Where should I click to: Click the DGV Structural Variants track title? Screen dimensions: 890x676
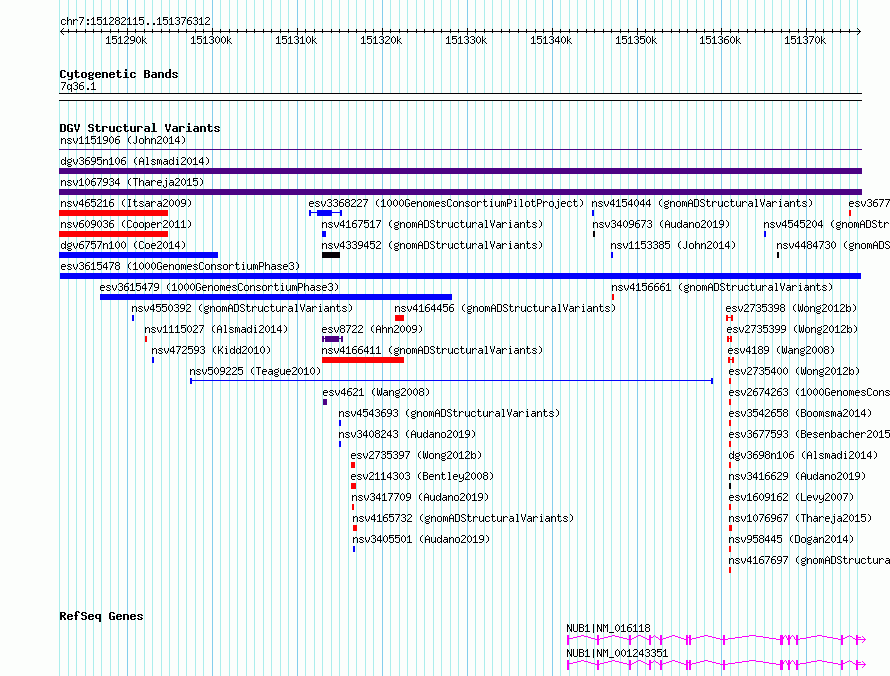(140, 128)
